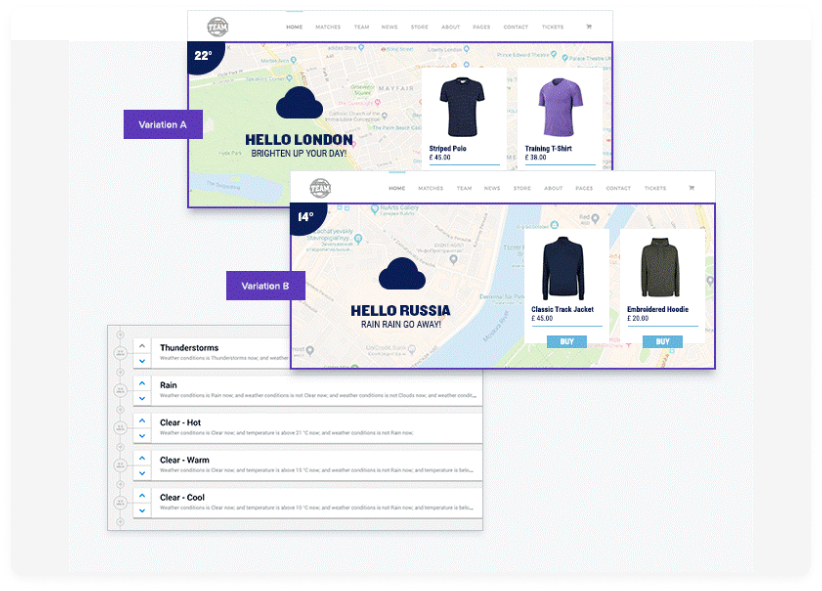The height and width of the screenshot is (591, 822).
Task: Move Clear - Cool rule down
Action: (142, 510)
